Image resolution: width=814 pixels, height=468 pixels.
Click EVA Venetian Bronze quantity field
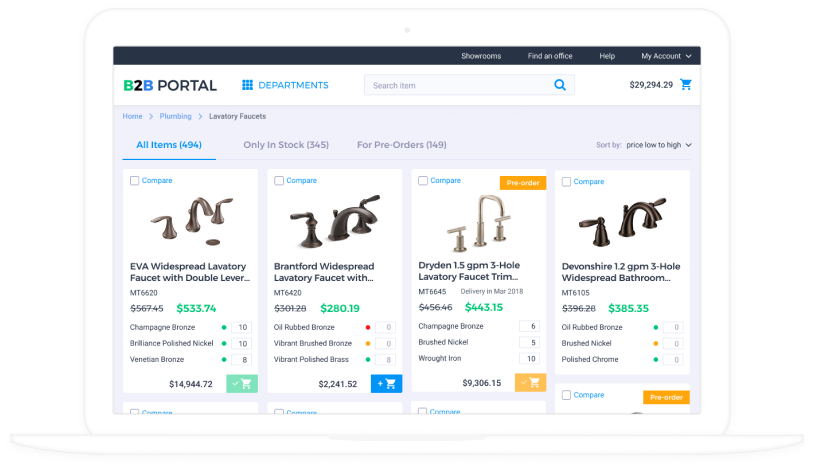(x=242, y=360)
